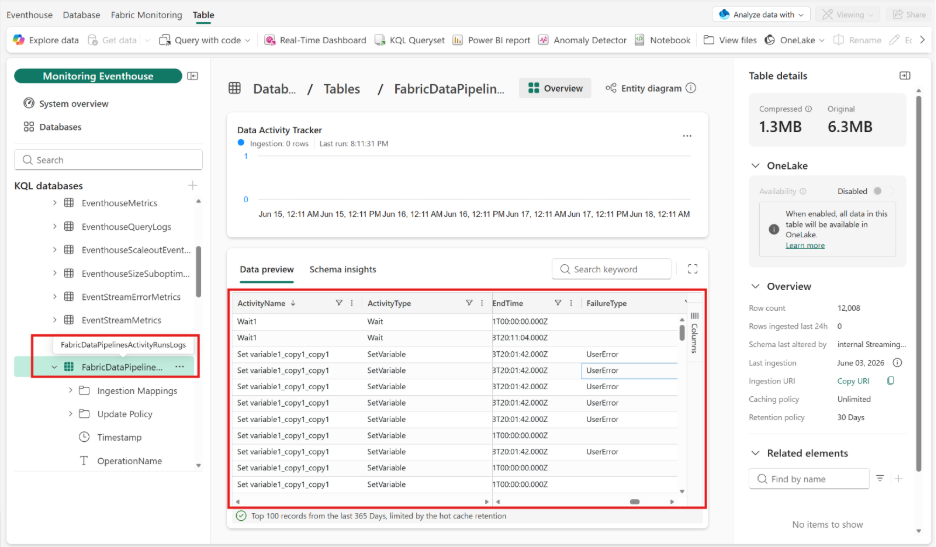Open more options for FabricDataPipeline table
The height and width of the screenshot is (547, 936).
coord(180,367)
